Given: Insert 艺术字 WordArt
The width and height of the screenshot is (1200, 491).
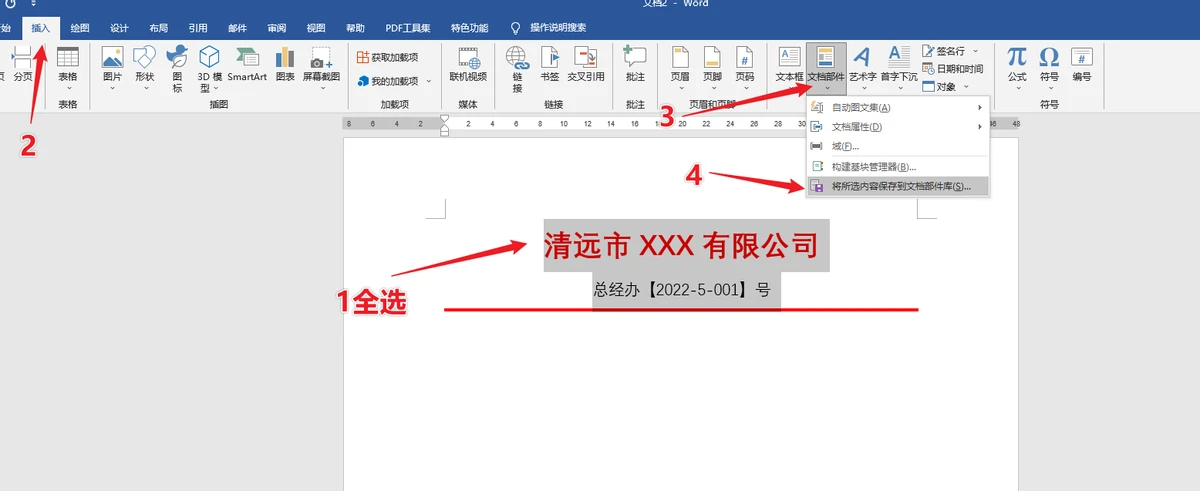Looking at the screenshot, I should point(862,68).
